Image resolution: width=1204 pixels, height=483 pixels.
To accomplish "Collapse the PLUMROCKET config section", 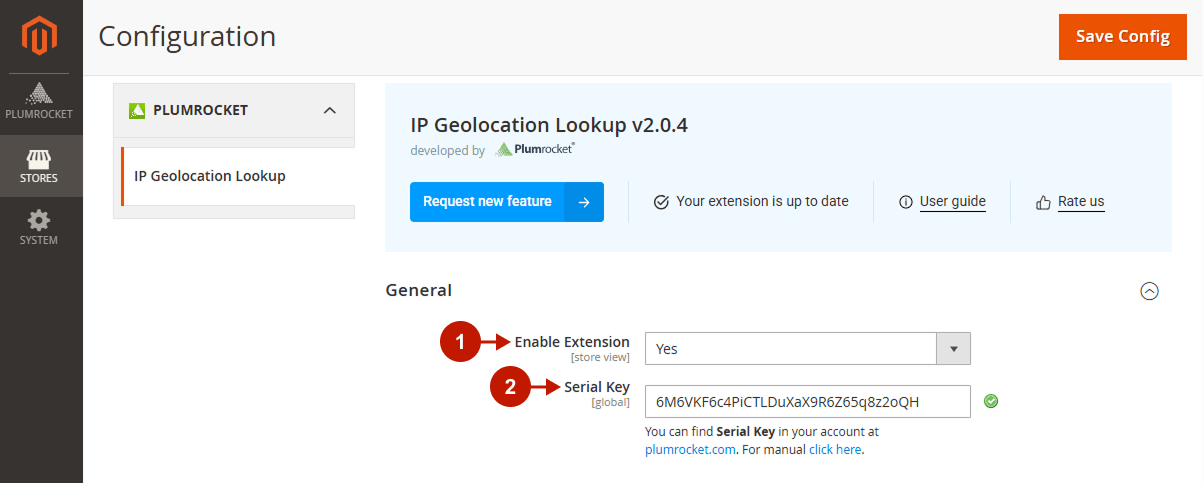I will click(234, 110).
